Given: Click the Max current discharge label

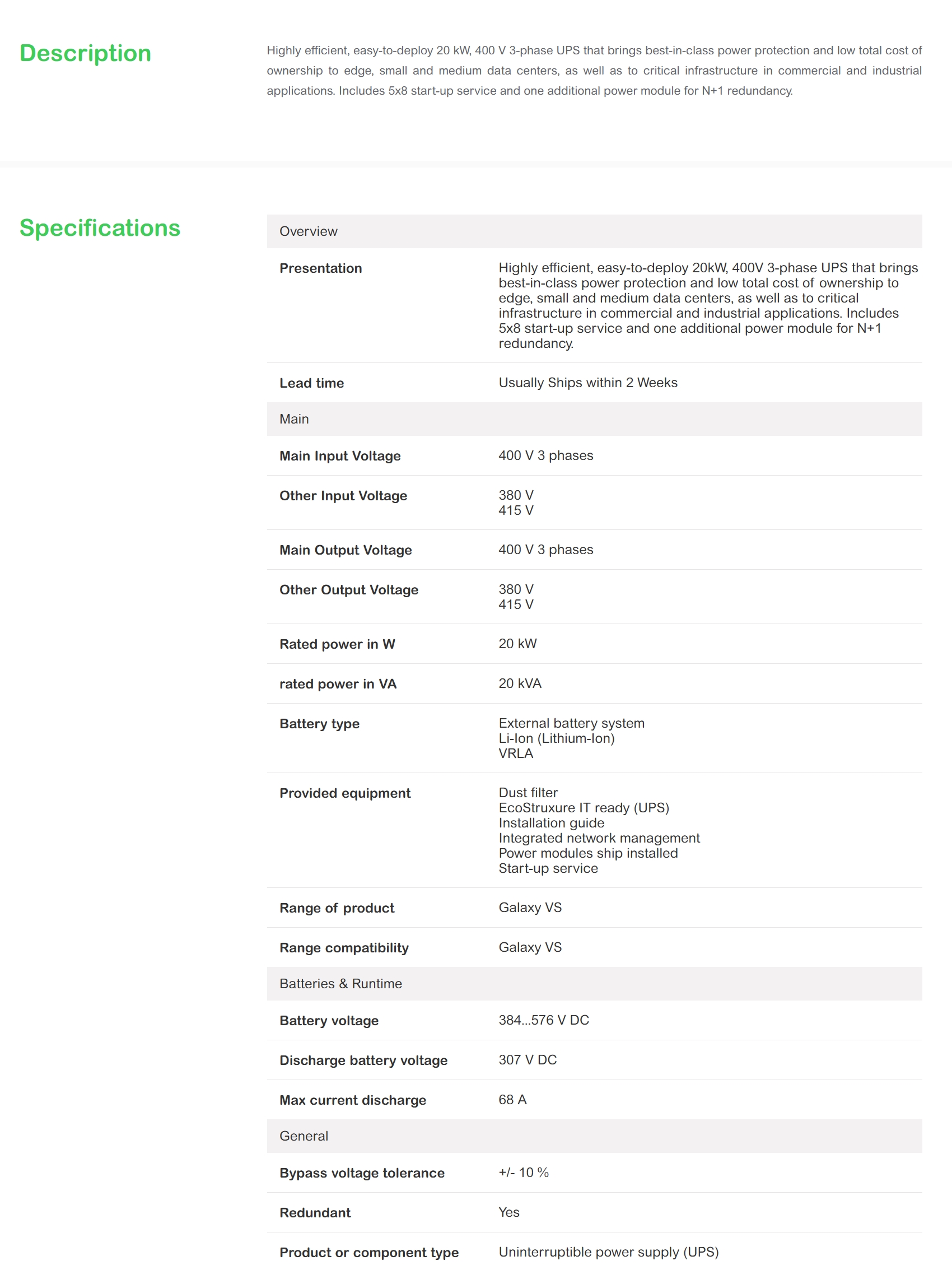Looking at the screenshot, I should (352, 1100).
